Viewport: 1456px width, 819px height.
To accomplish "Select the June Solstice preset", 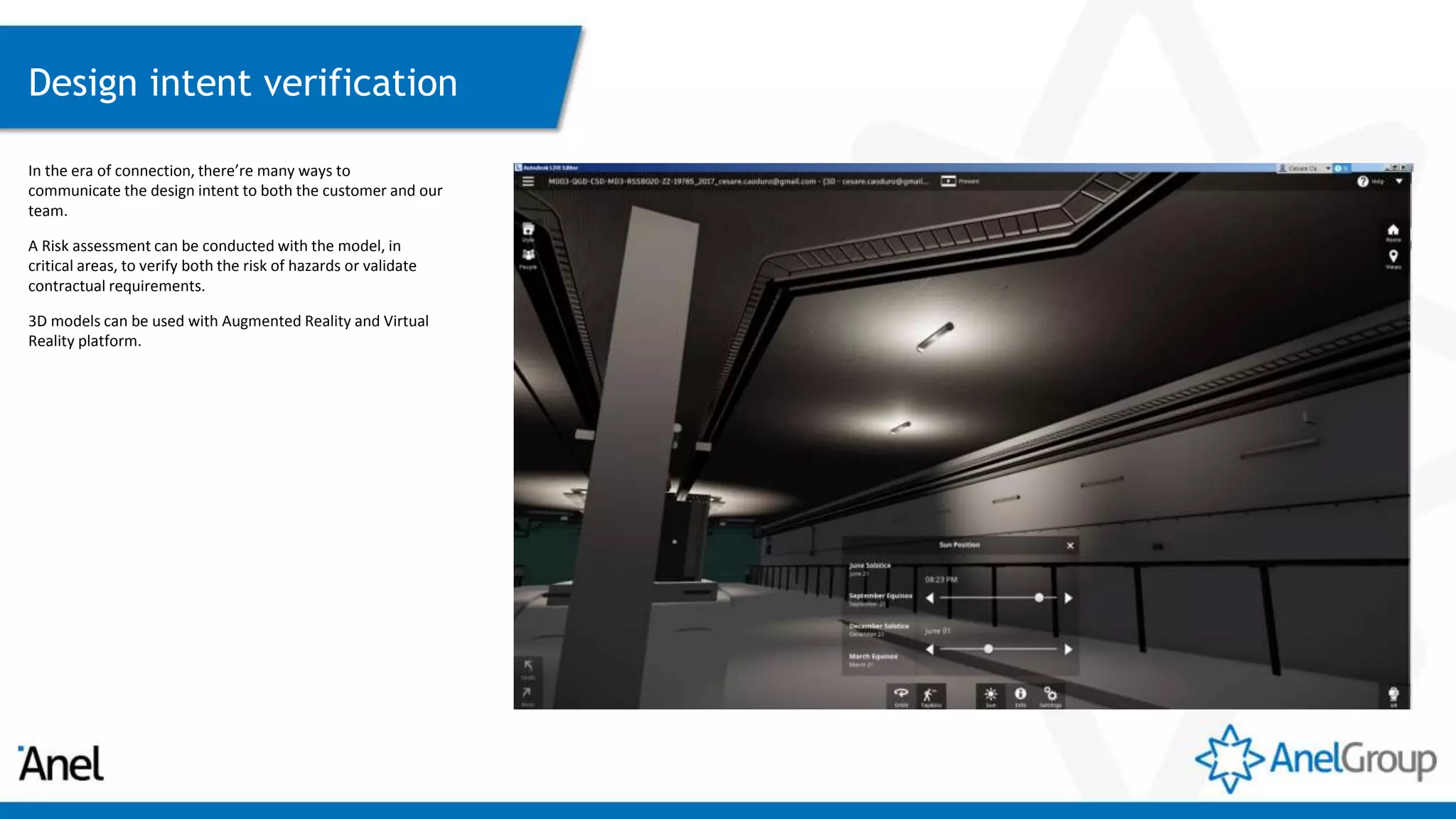I will click(x=869, y=569).
